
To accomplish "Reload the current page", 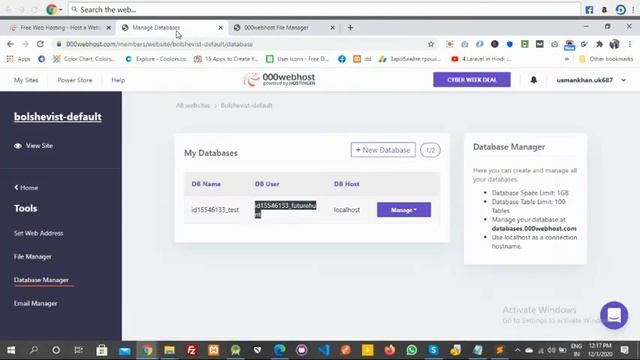I will pyautogui.click(x=40, y=44).
